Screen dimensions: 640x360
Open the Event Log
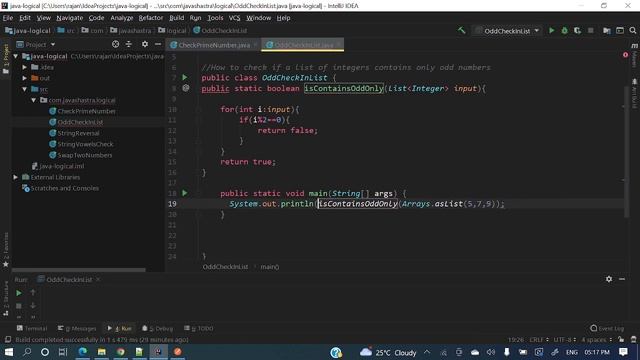[607, 329]
